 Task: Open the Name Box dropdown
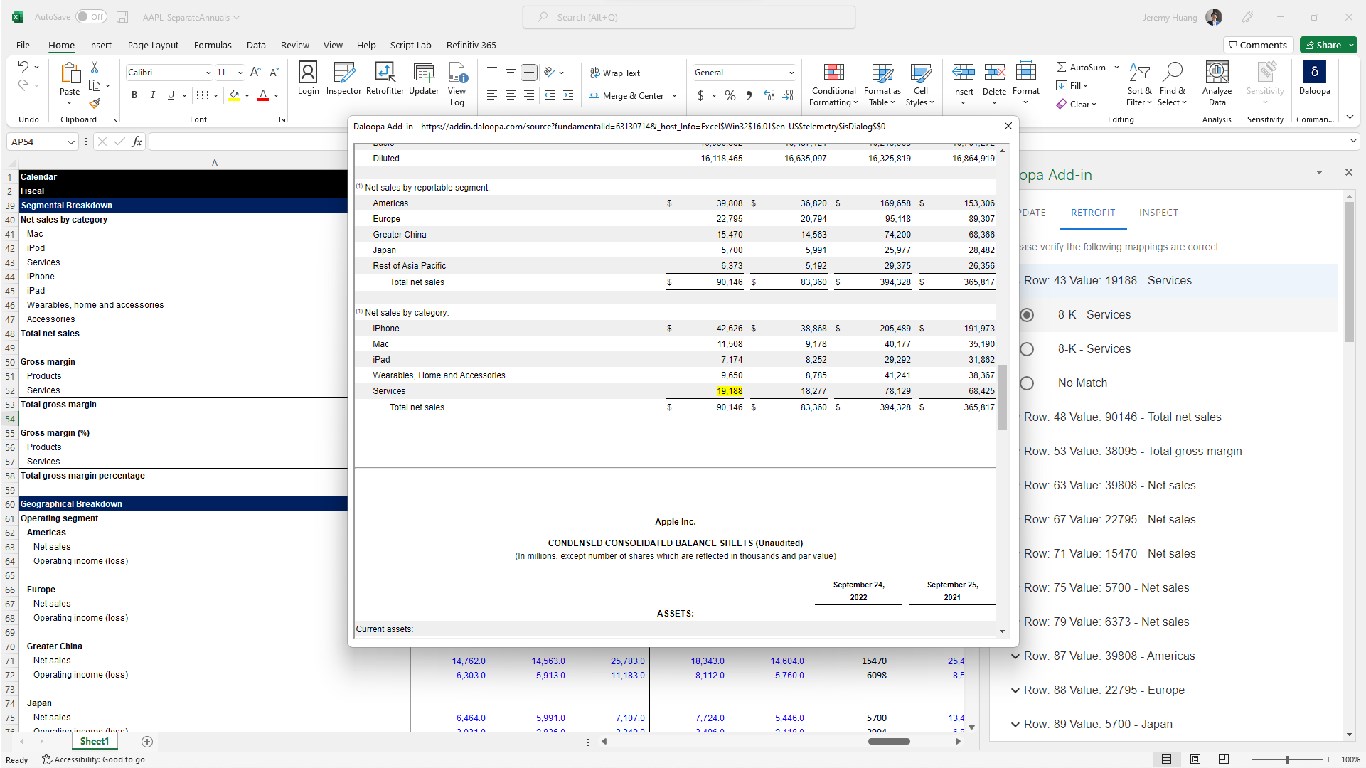pyautogui.click(x=71, y=142)
